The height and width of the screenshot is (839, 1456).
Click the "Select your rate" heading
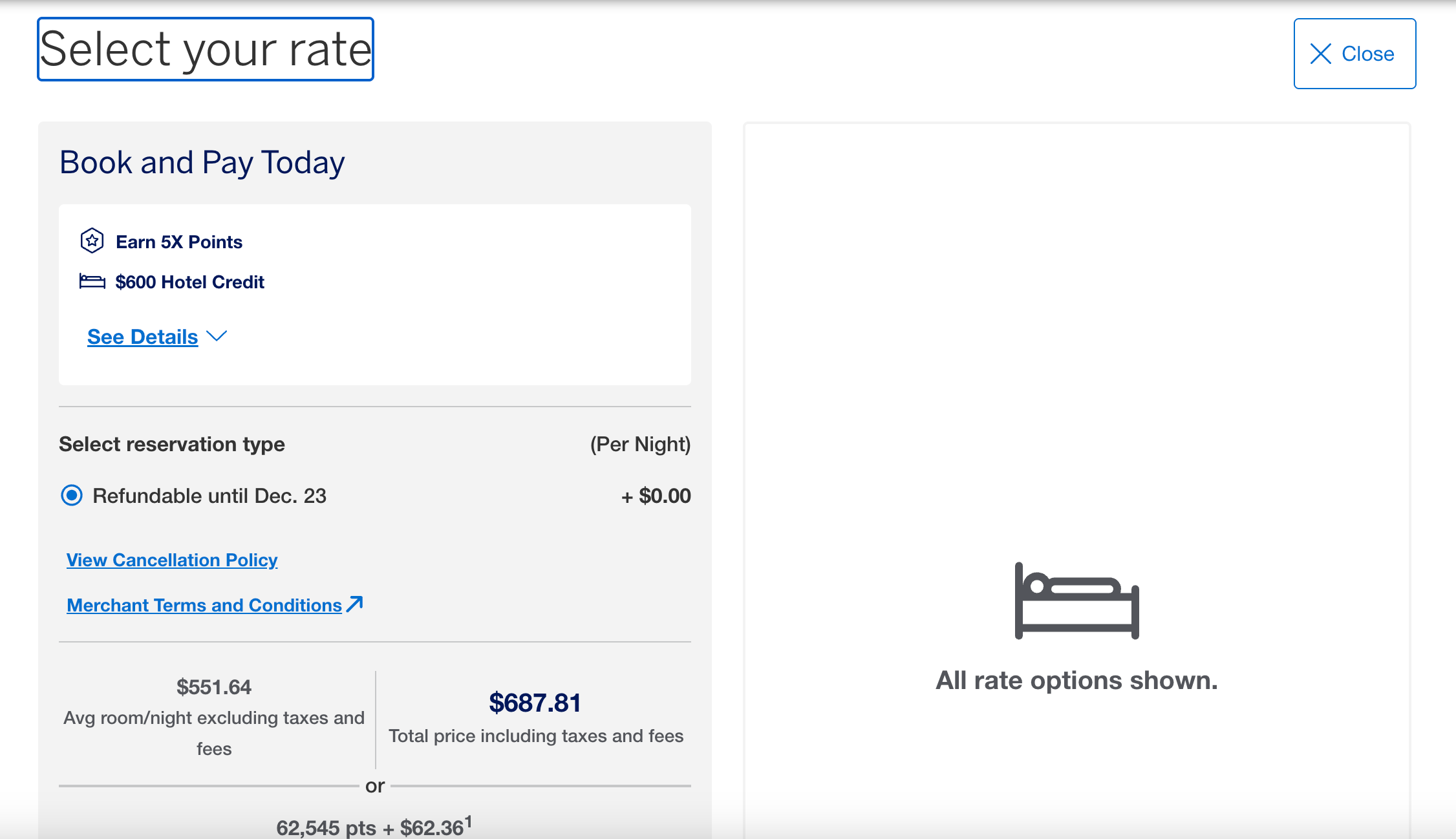click(206, 49)
